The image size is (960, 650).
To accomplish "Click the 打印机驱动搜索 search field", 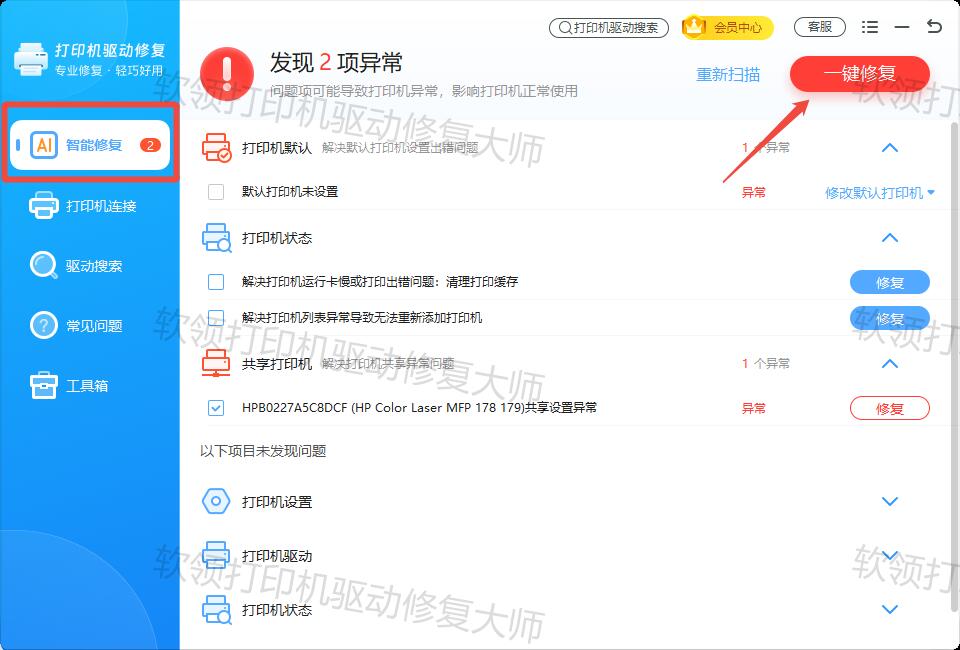I will click(609, 28).
